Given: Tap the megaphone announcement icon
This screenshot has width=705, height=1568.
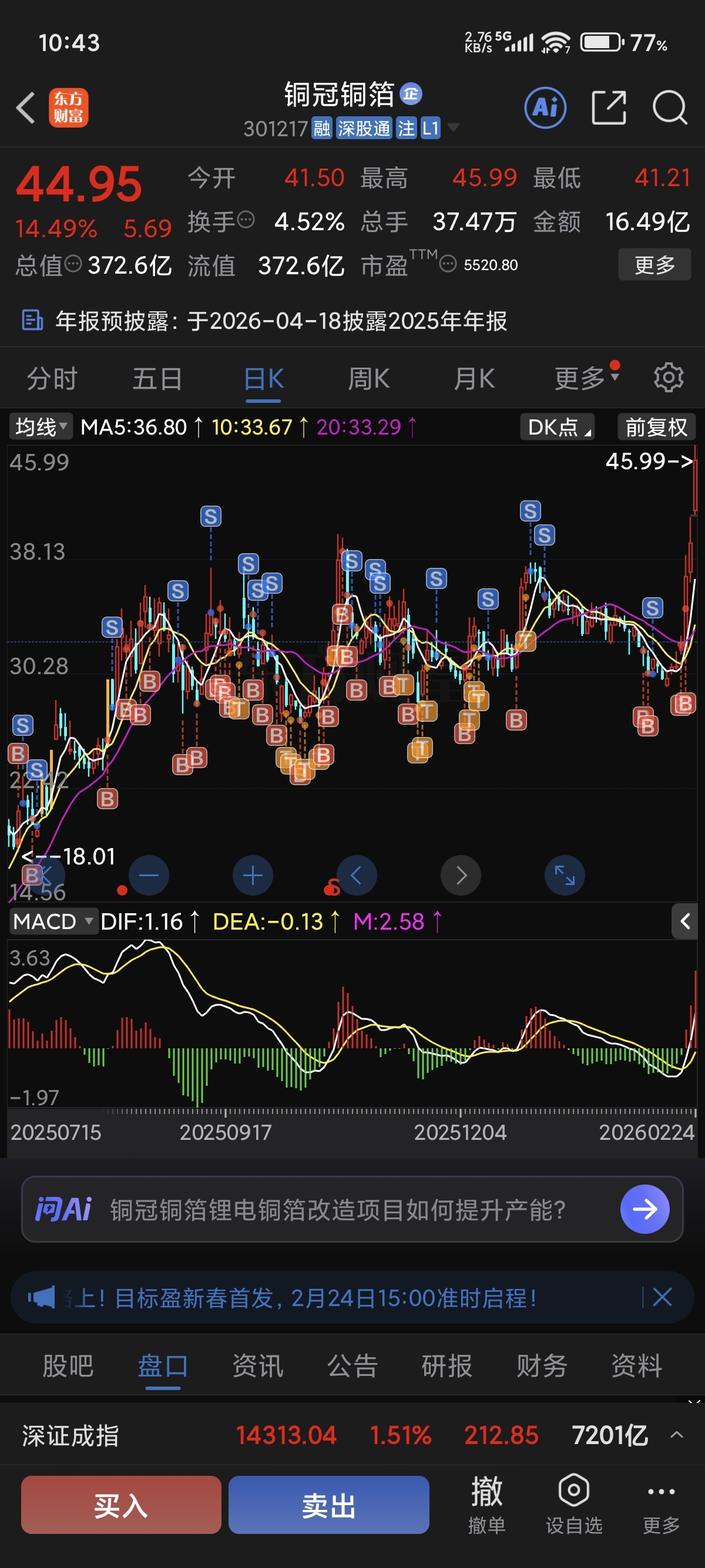Looking at the screenshot, I should pos(41,1297).
